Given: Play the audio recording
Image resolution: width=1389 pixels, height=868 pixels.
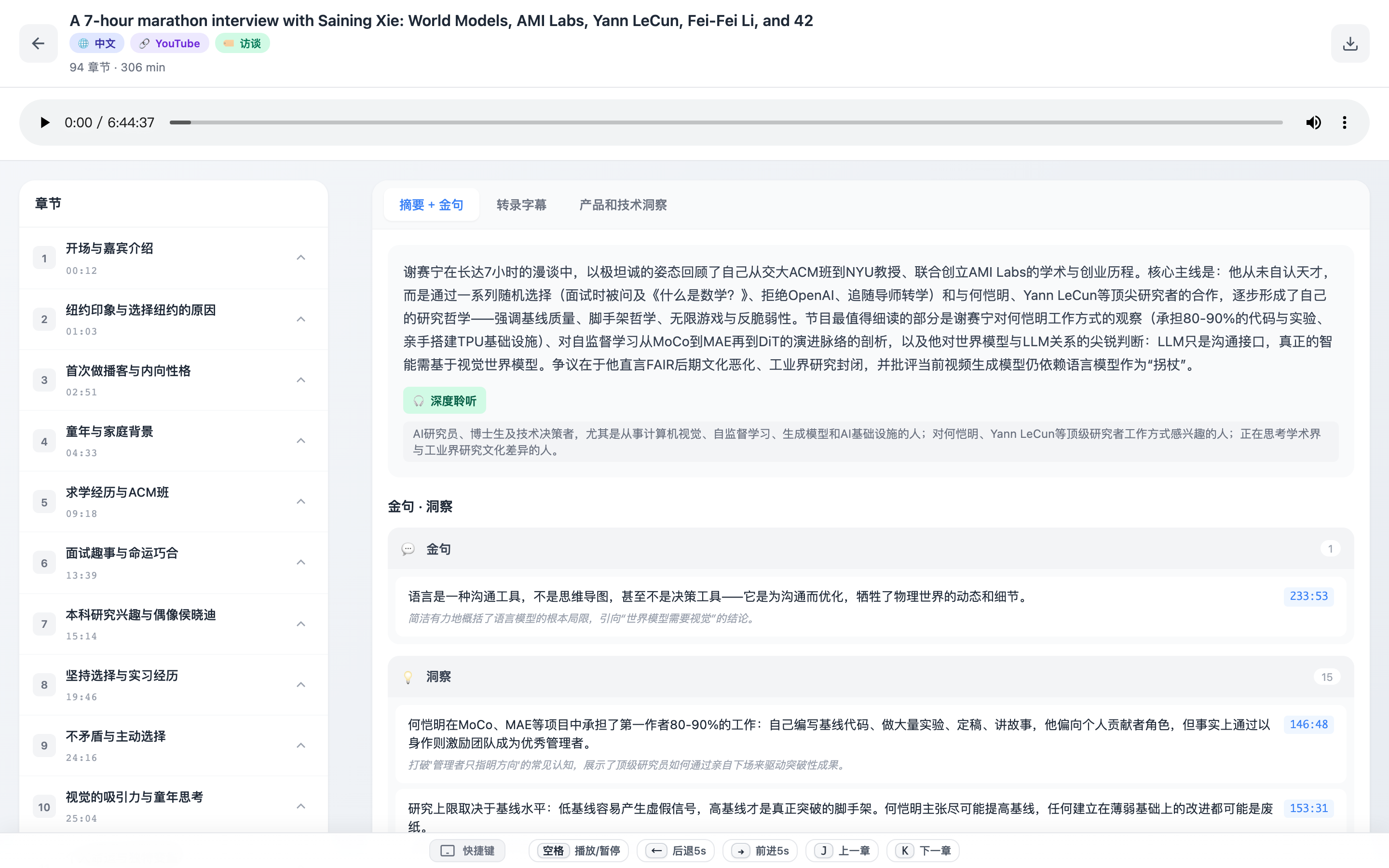Looking at the screenshot, I should click(x=45, y=122).
